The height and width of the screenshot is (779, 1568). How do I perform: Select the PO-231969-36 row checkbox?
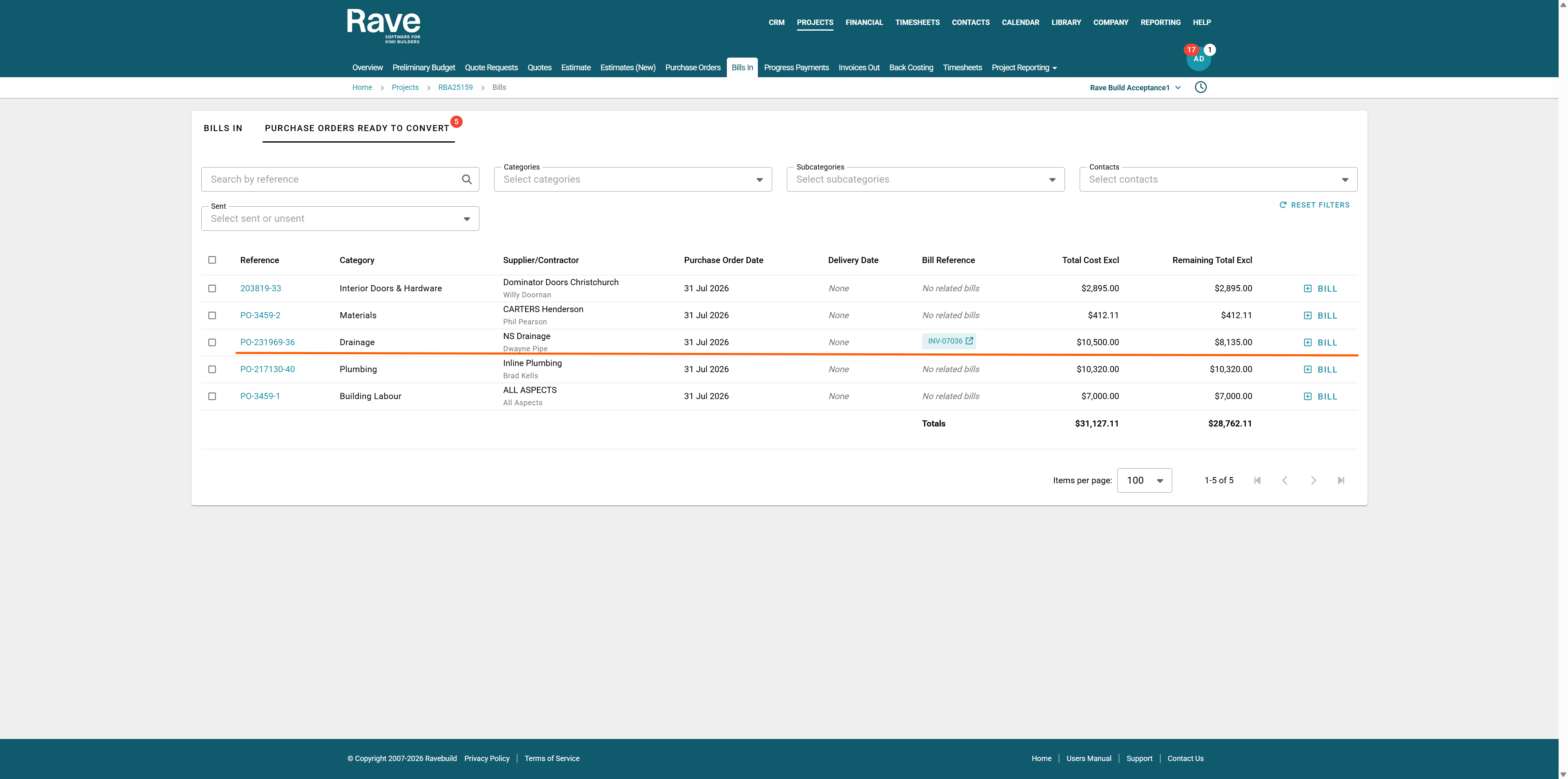(x=212, y=342)
